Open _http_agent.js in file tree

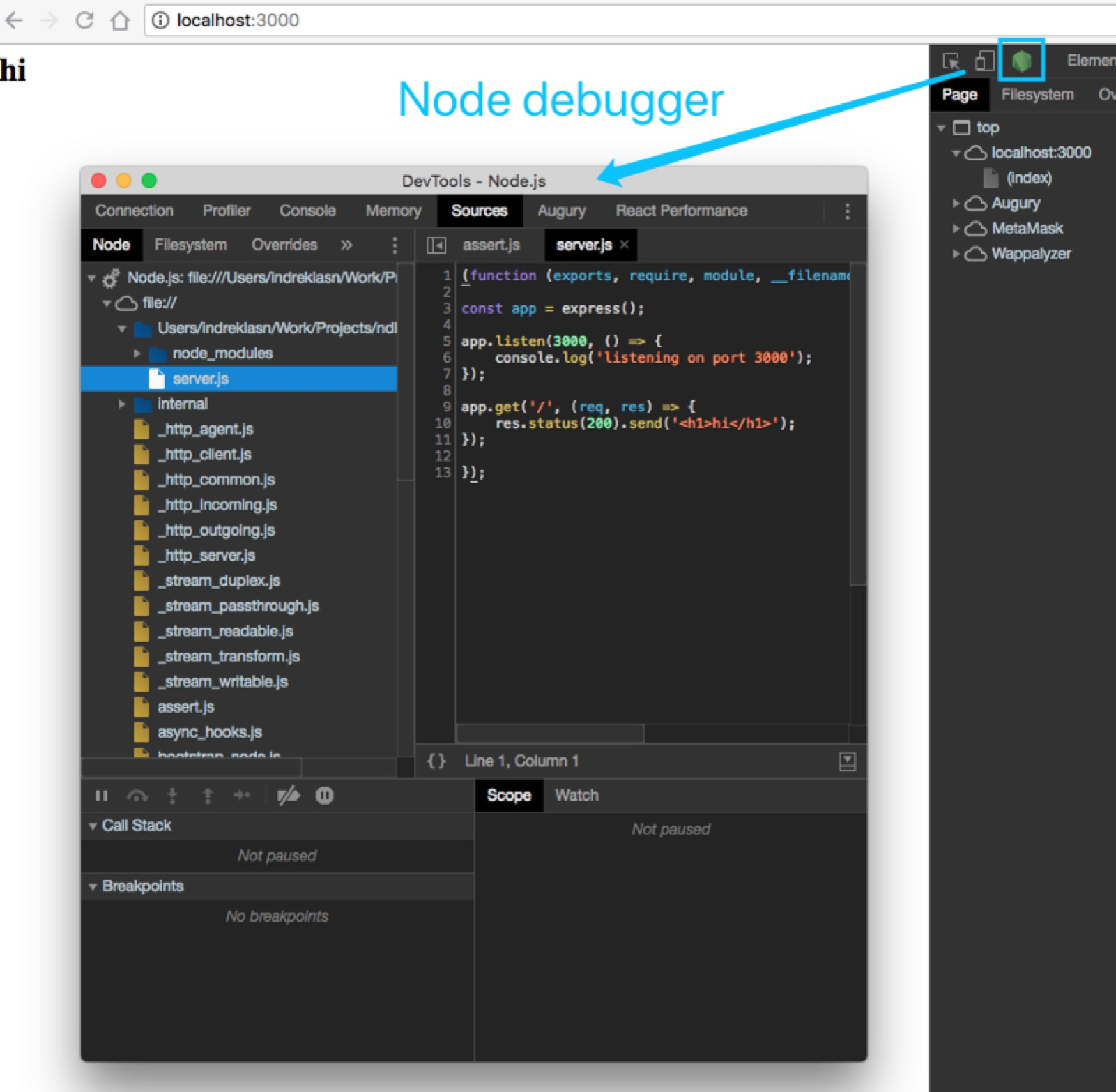[x=205, y=430]
